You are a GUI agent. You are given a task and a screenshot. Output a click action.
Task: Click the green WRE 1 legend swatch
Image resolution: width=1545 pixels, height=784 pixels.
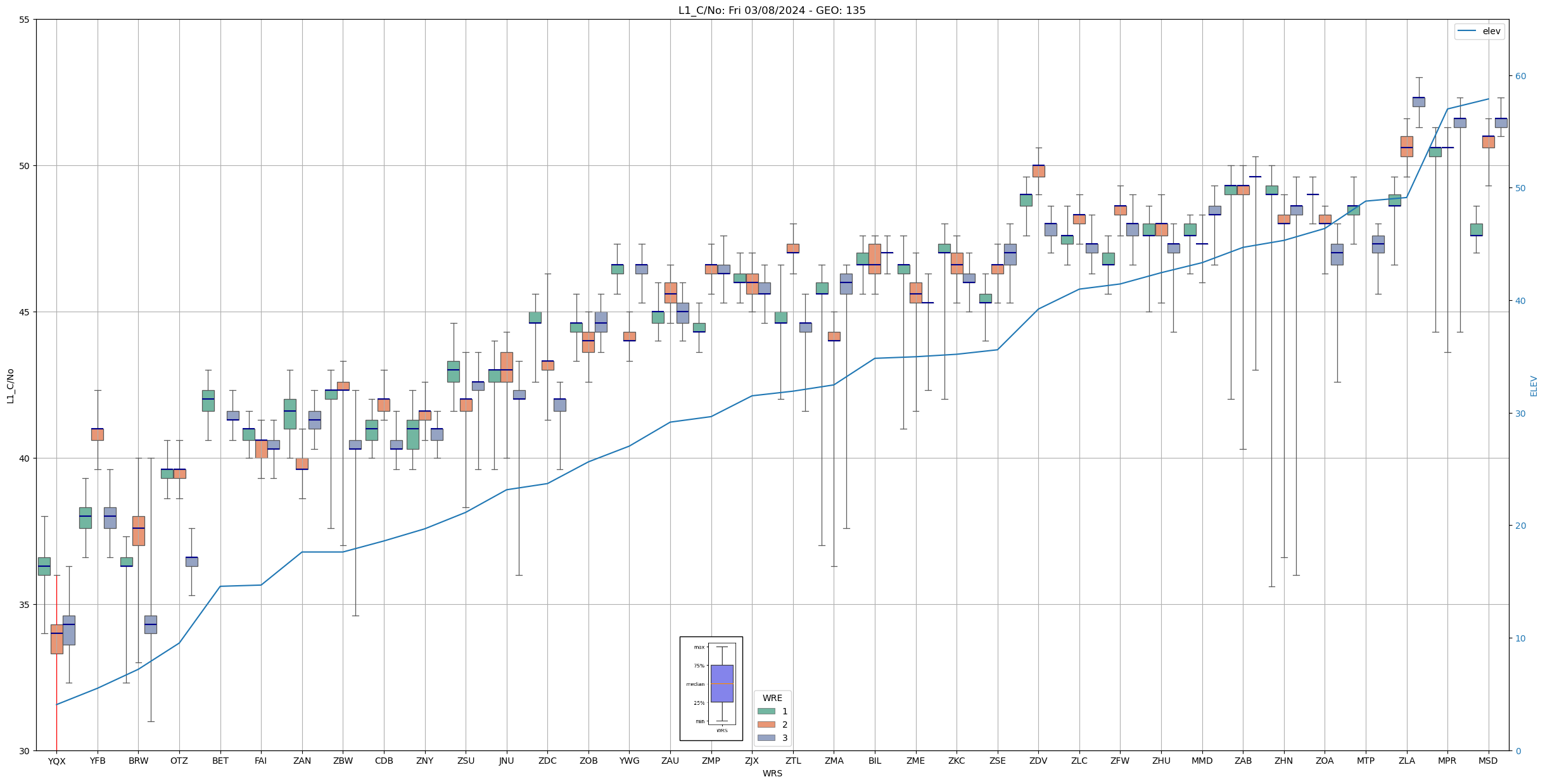[766, 711]
